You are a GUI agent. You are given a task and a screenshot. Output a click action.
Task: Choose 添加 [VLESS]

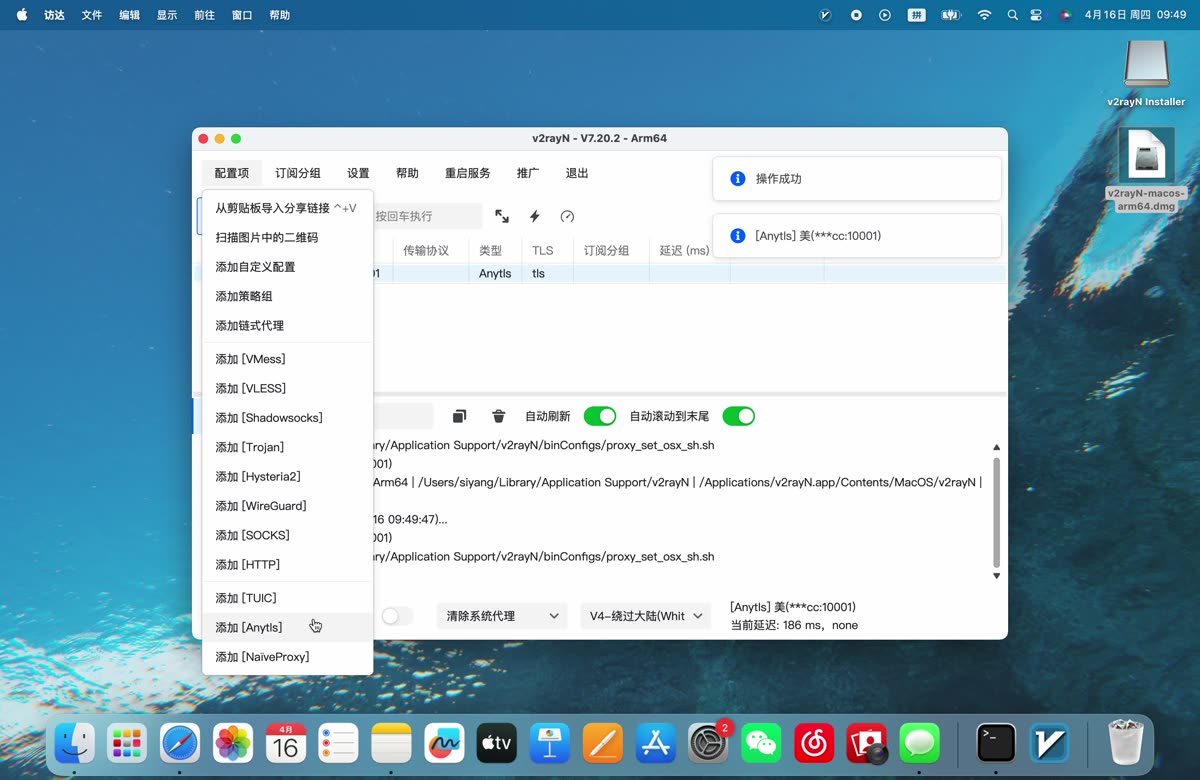pyautogui.click(x=287, y=388)
